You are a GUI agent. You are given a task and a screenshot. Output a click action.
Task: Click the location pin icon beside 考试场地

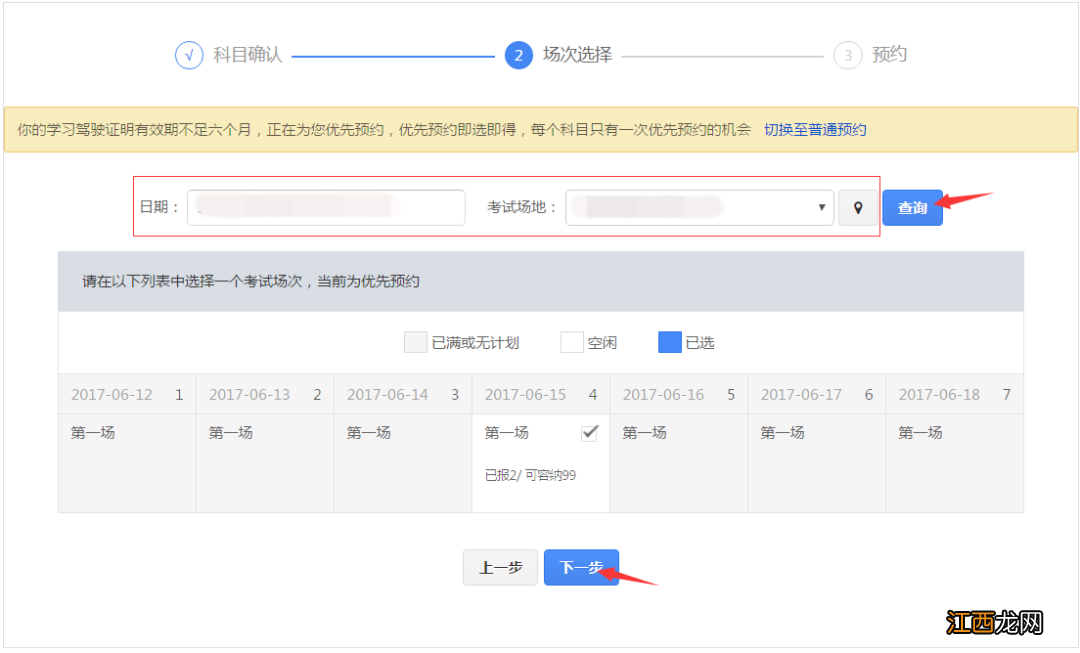click(x=857, y=207)
